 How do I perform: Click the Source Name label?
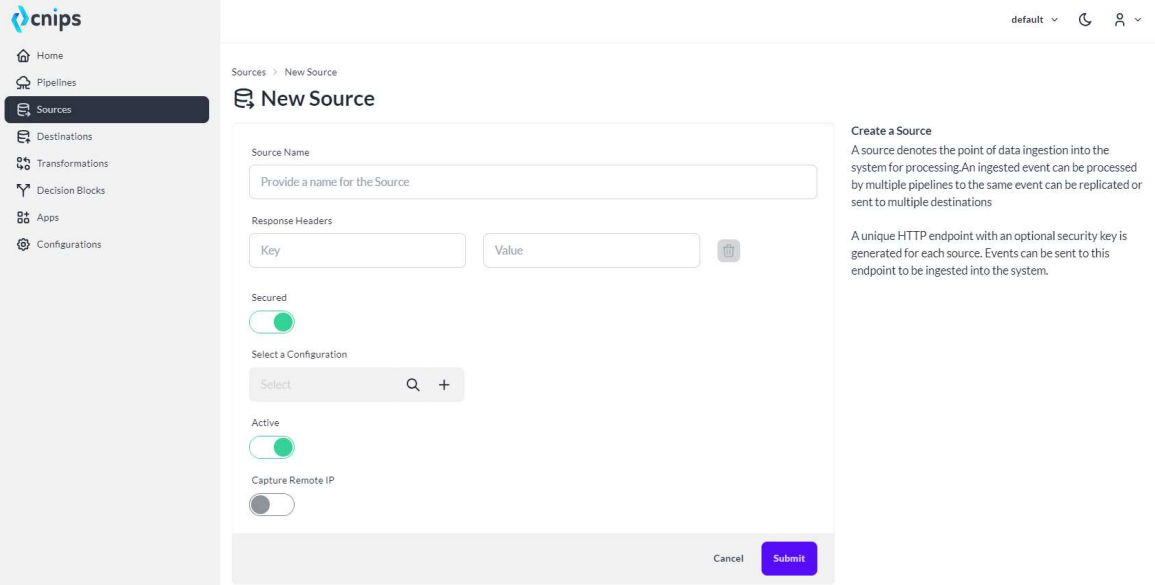(x=281, y=153)
